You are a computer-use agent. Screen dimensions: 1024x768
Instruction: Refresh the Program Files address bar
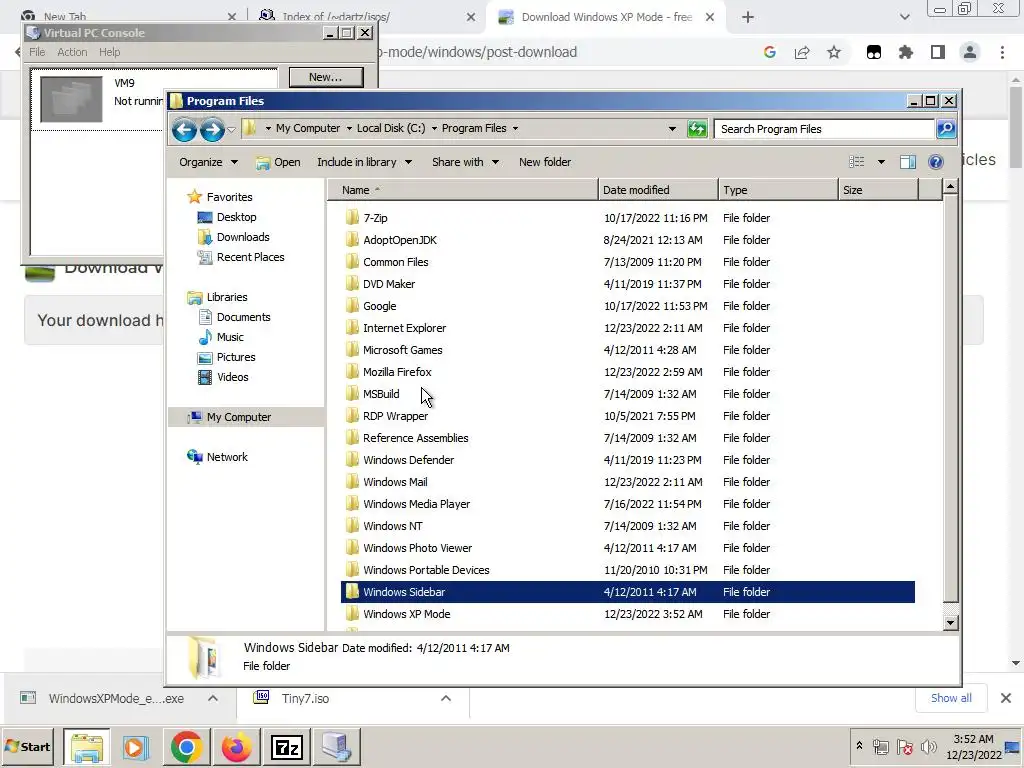tap(697, 129)
